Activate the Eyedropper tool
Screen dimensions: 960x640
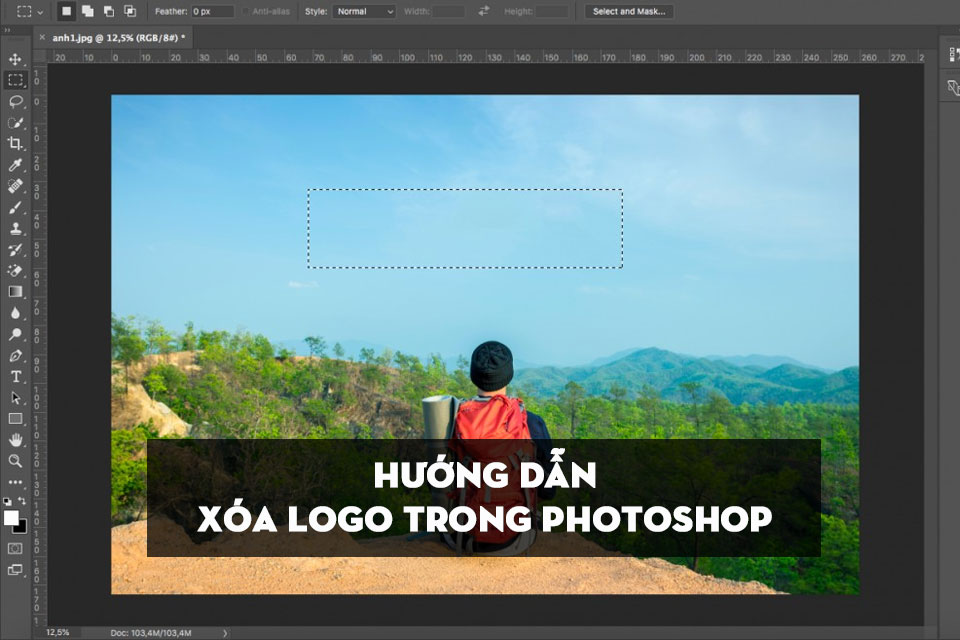15,165
